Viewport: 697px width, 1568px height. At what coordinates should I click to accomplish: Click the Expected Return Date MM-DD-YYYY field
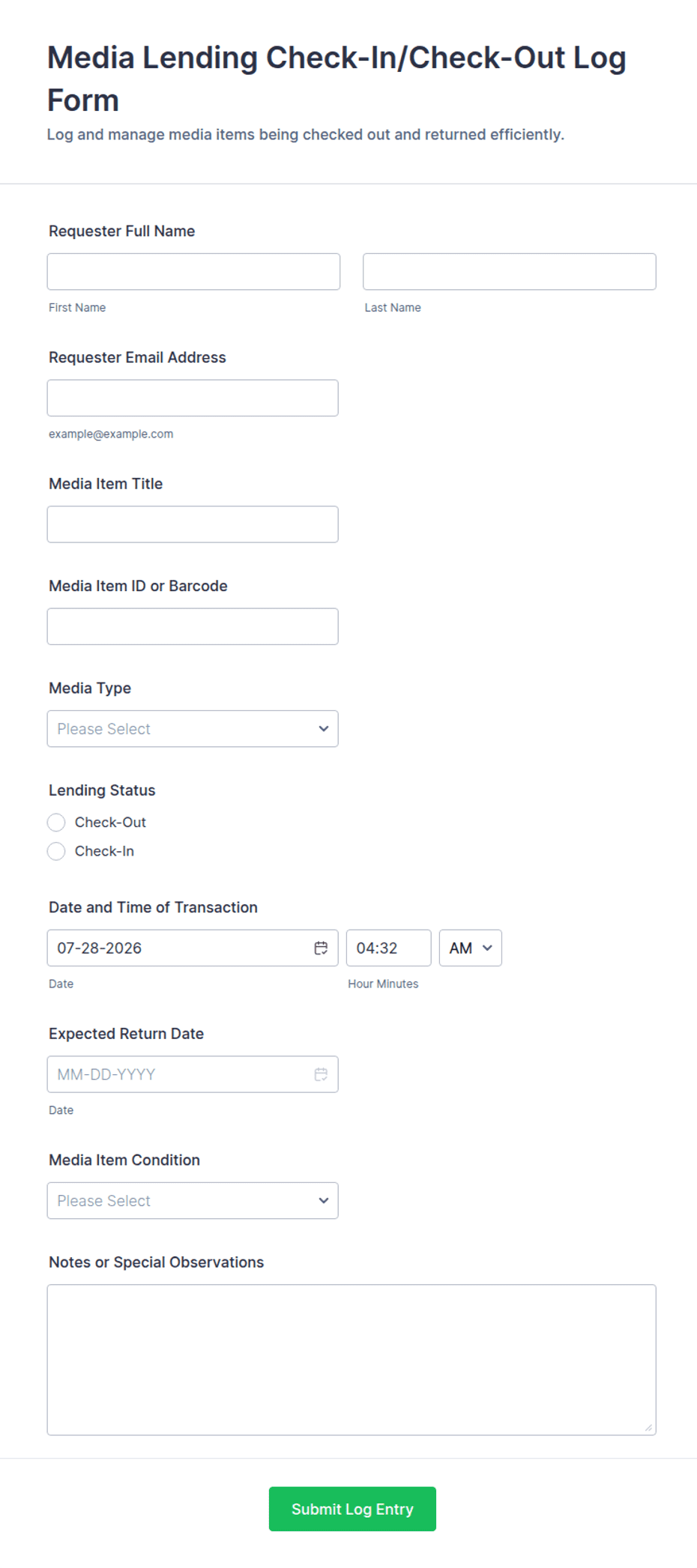pyautogui.click(x=193, y=1074)
